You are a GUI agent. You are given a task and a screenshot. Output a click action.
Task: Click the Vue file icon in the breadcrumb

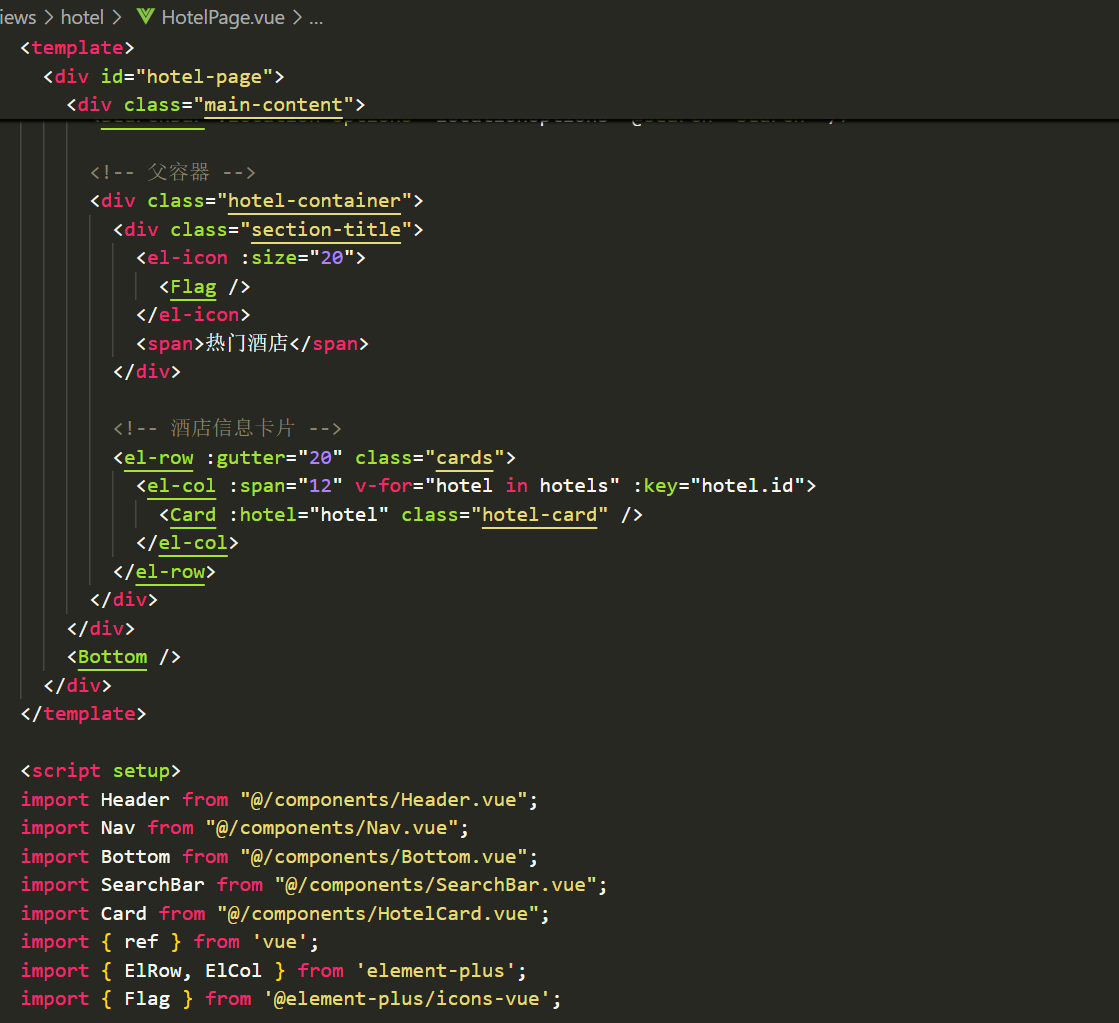pos(146,16)
